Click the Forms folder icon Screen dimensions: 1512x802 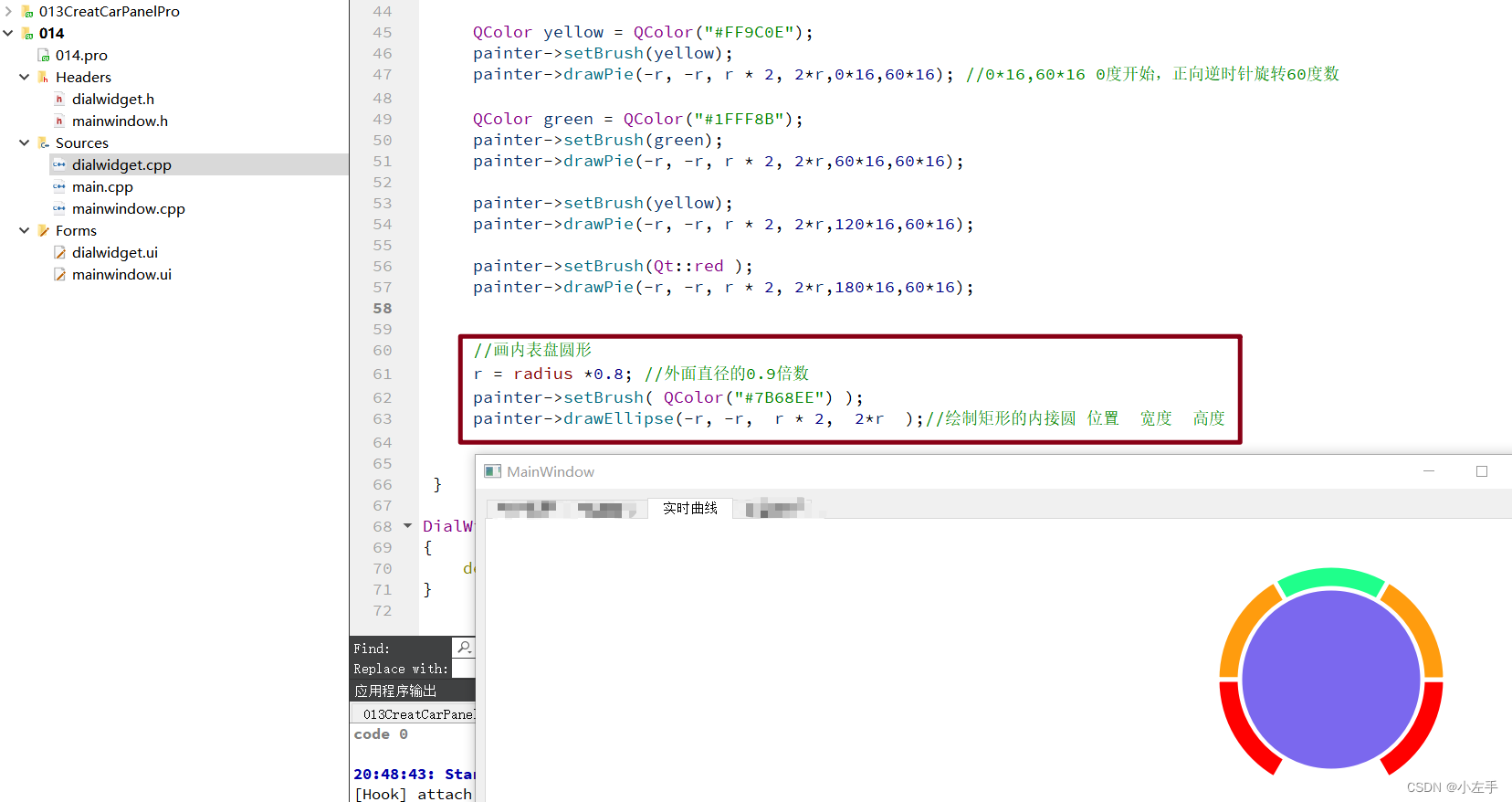[43, 231]
